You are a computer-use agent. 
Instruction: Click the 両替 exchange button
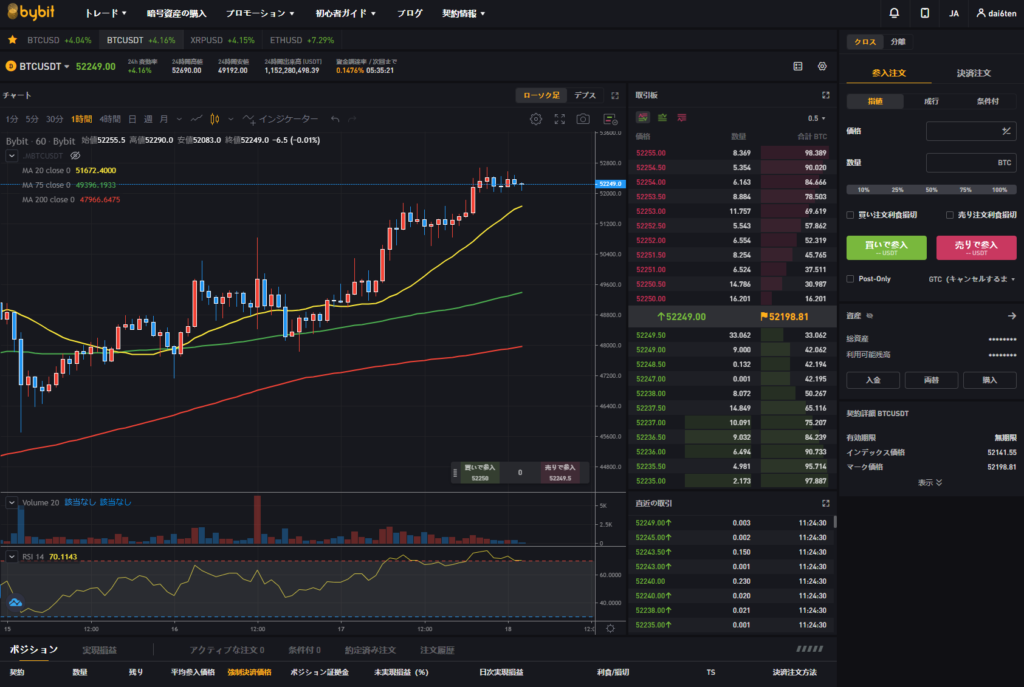[x=931, y=380]
